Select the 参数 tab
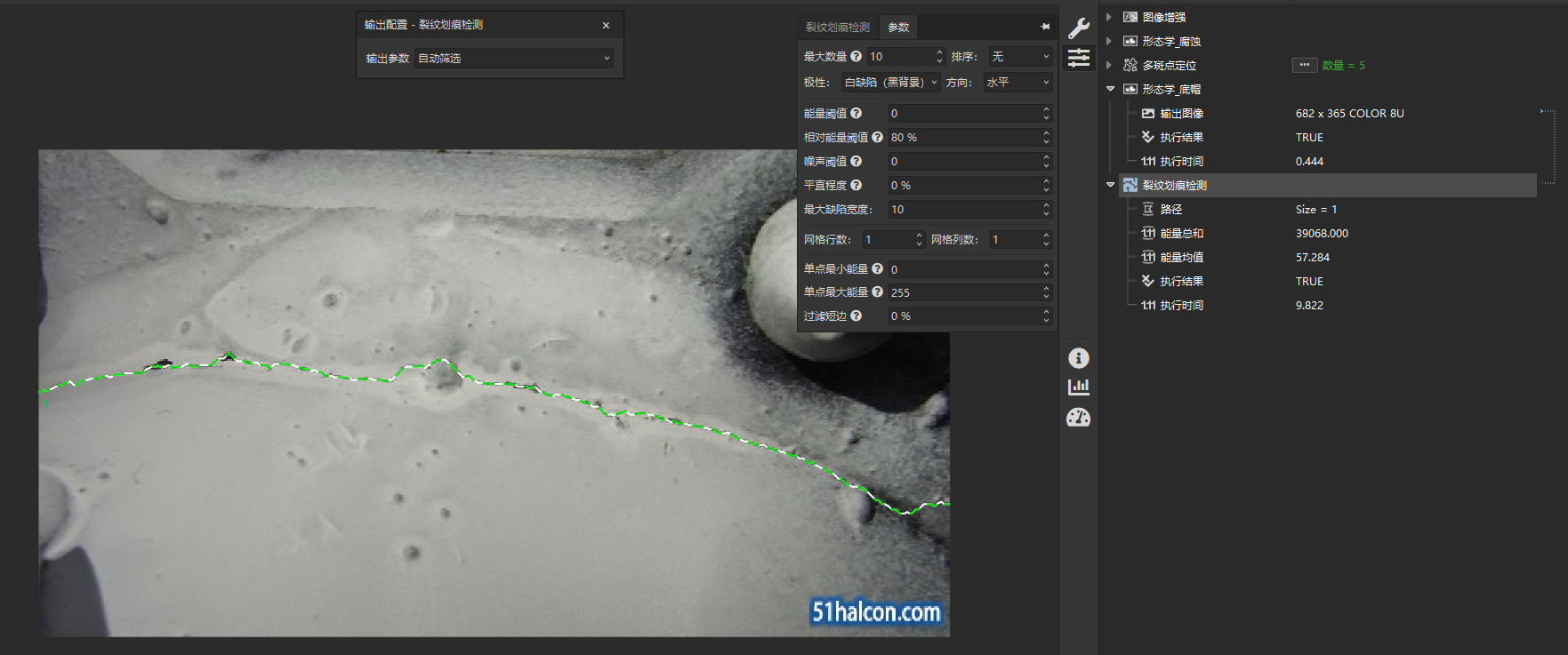Screen dimensions: 1568x655 (898, 28)
